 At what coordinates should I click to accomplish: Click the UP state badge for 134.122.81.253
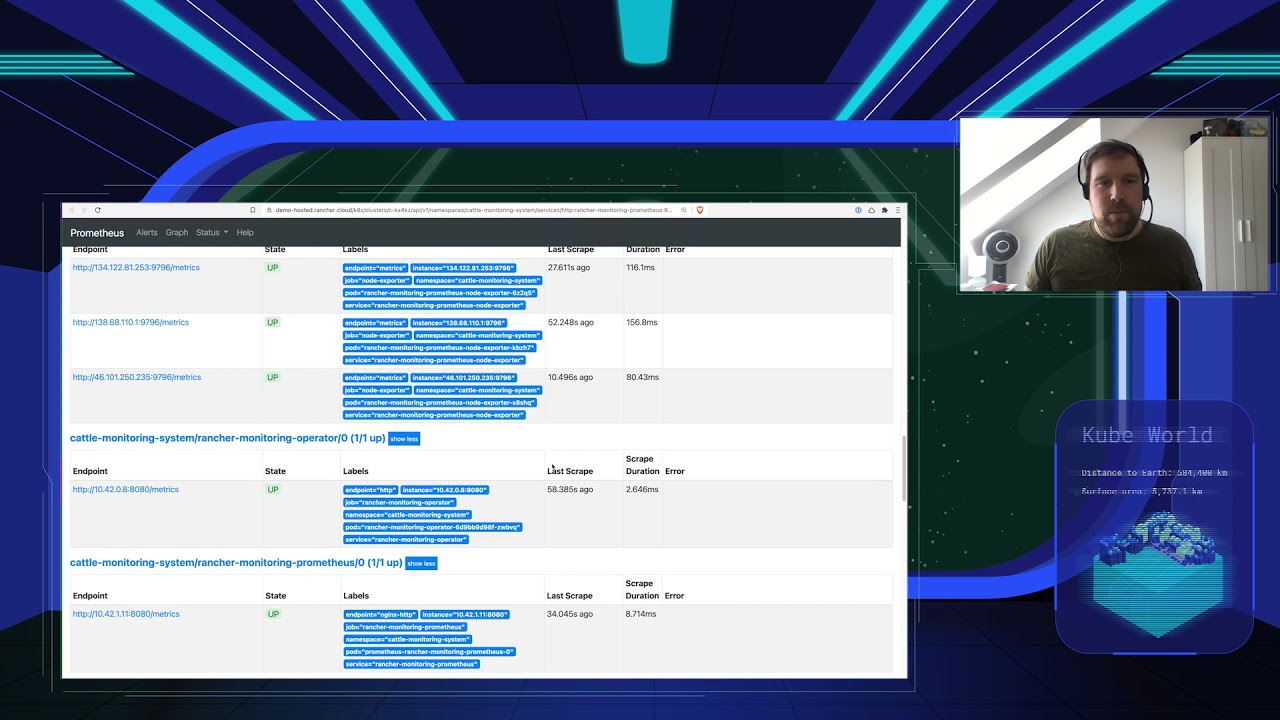click(272, 268)
